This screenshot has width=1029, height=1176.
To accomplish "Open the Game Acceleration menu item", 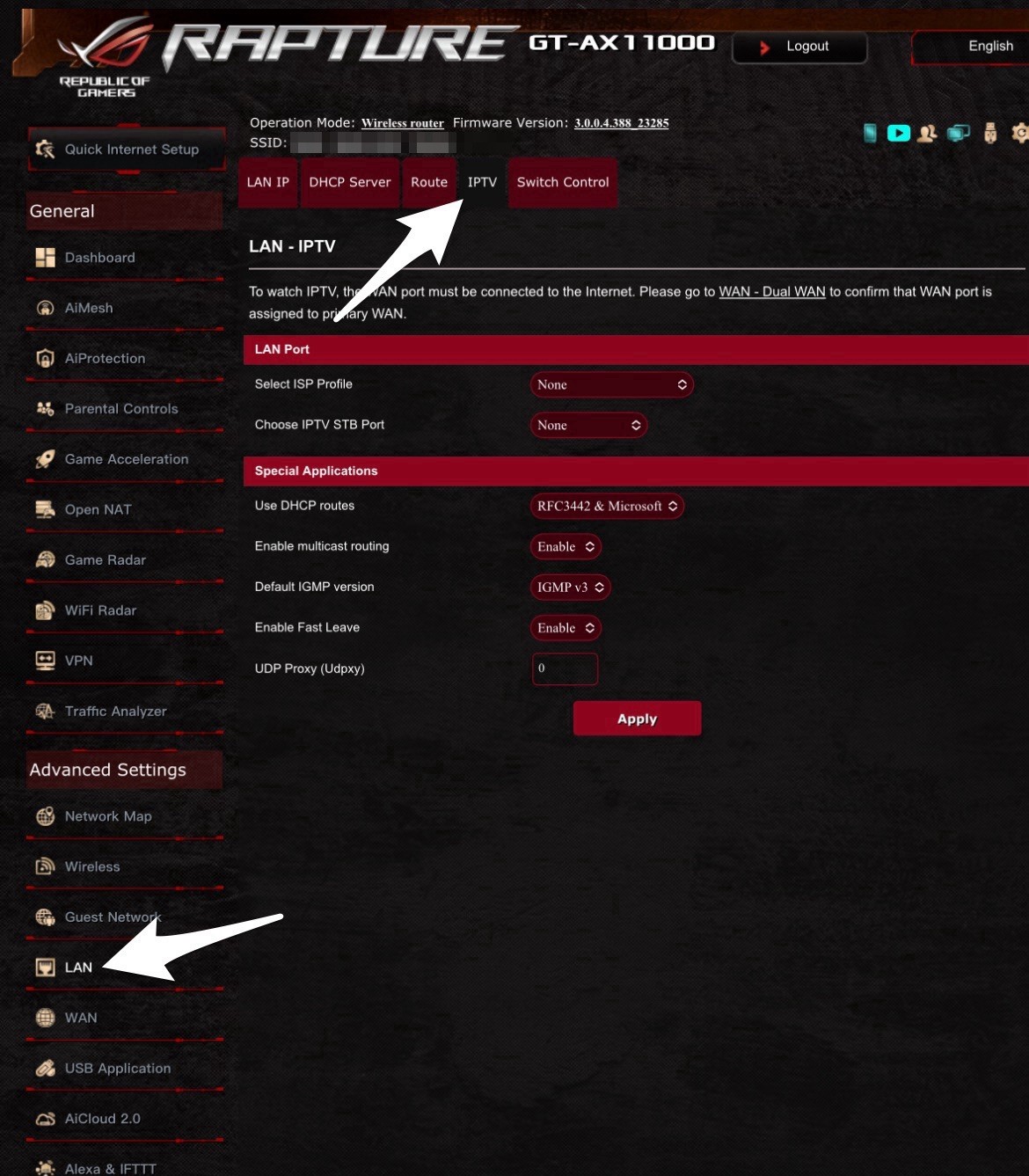I will pos(125,459).
